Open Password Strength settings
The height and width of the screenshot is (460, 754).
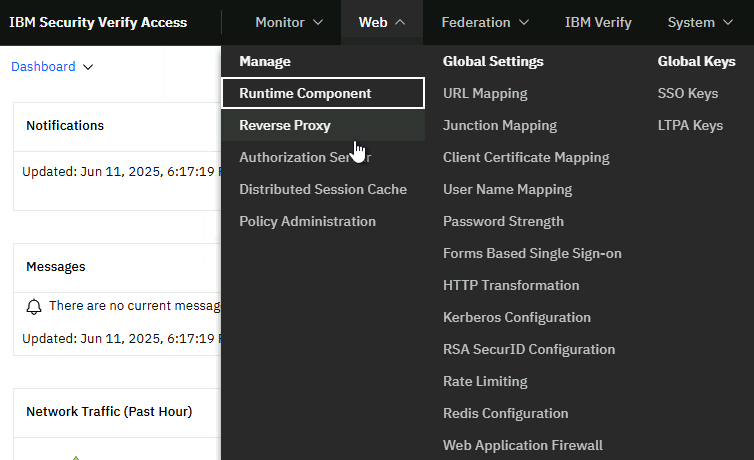click(503, 221)
